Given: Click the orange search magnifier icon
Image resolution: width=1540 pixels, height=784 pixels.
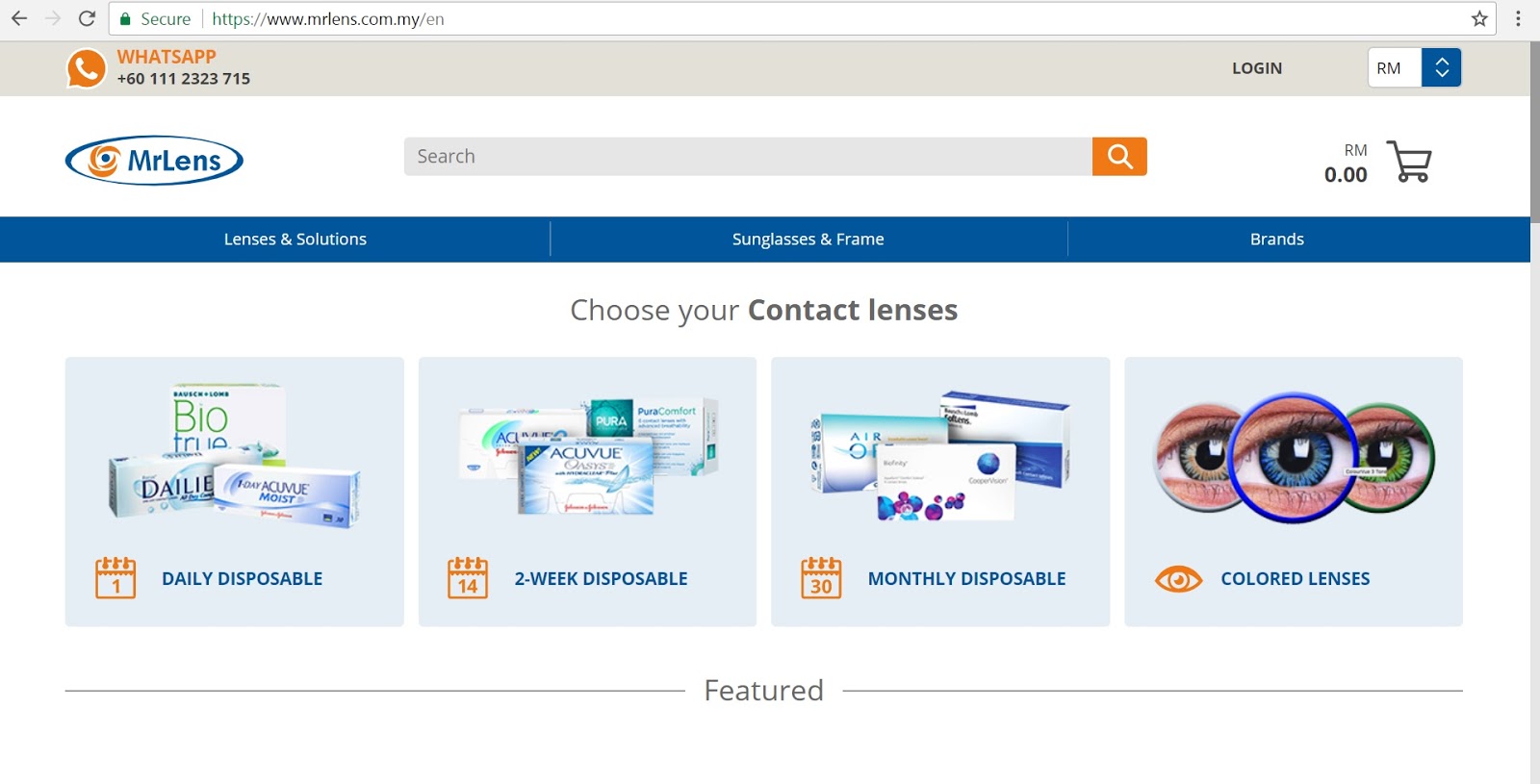Looking at the screenshot, I should [1119, 155].
